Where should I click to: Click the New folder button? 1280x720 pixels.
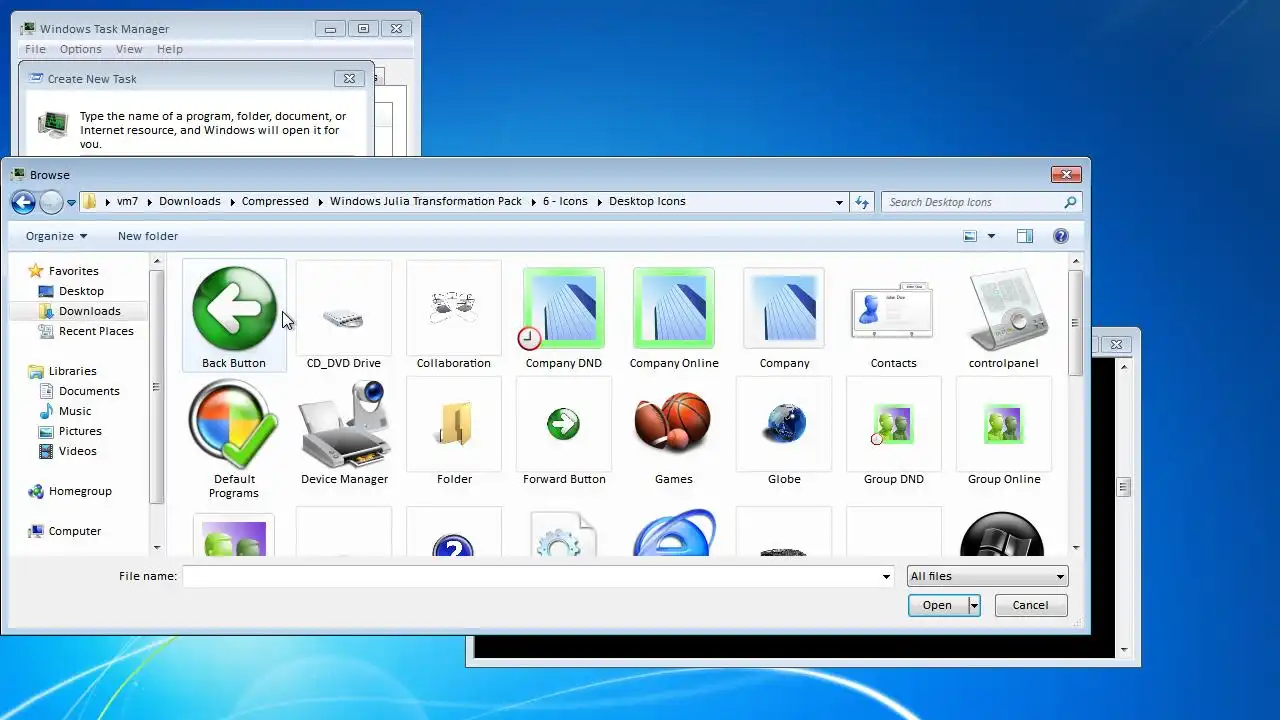click(x=148, y=236)
